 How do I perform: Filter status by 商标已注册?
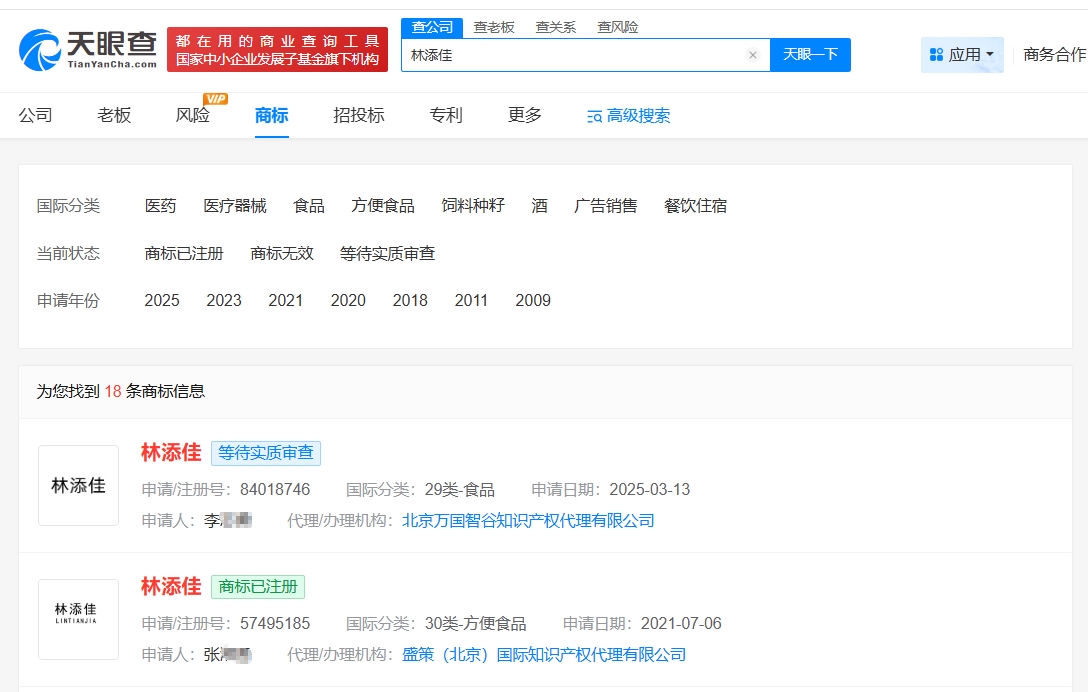point(184,253)
